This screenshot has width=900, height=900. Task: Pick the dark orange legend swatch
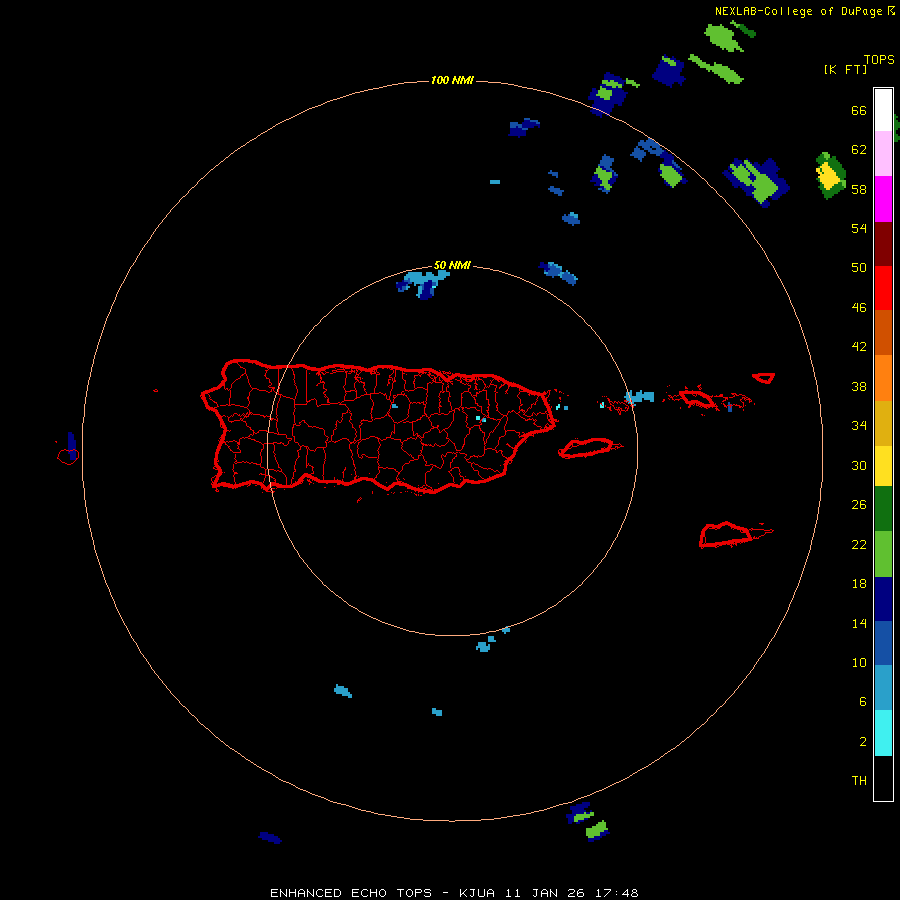point(883,333)
